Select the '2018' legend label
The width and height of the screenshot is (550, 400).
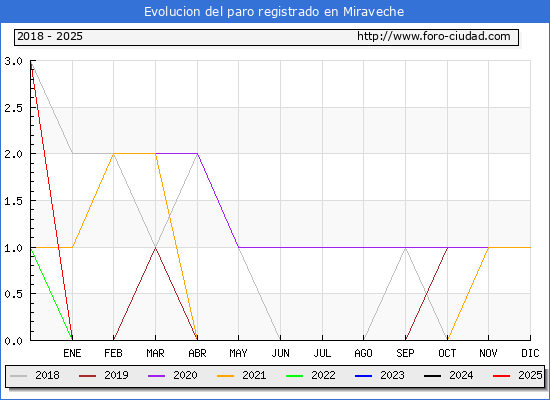pos(47,375)
